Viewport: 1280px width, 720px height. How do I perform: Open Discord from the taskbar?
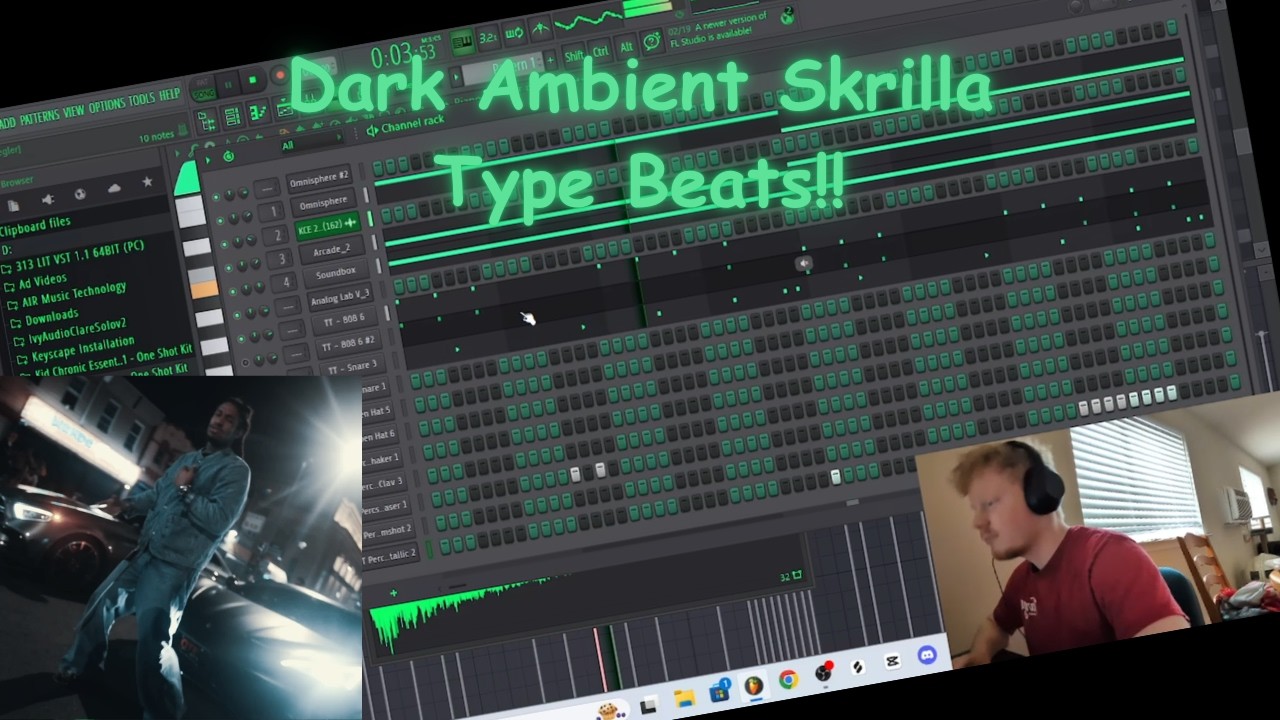[926, 656]
